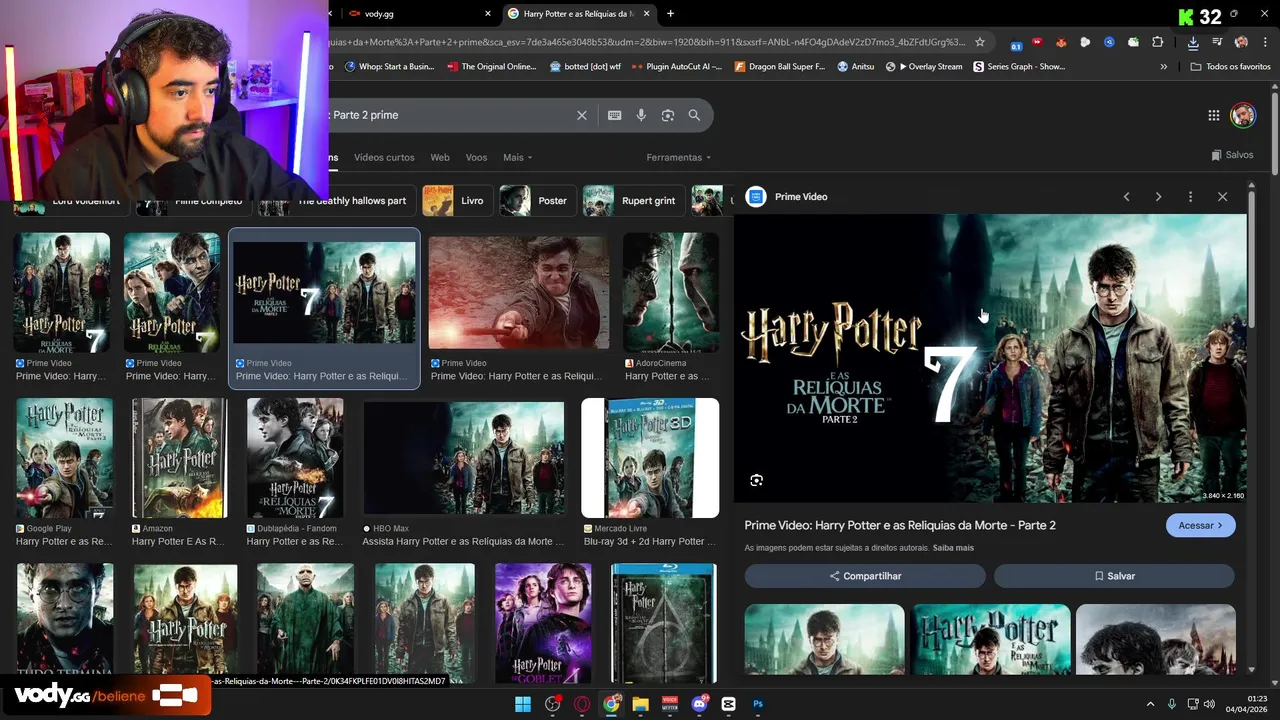Screen dimensions: 1280x720
Task: Open the Todos os favoritos folder
Action: (1230, 67)
